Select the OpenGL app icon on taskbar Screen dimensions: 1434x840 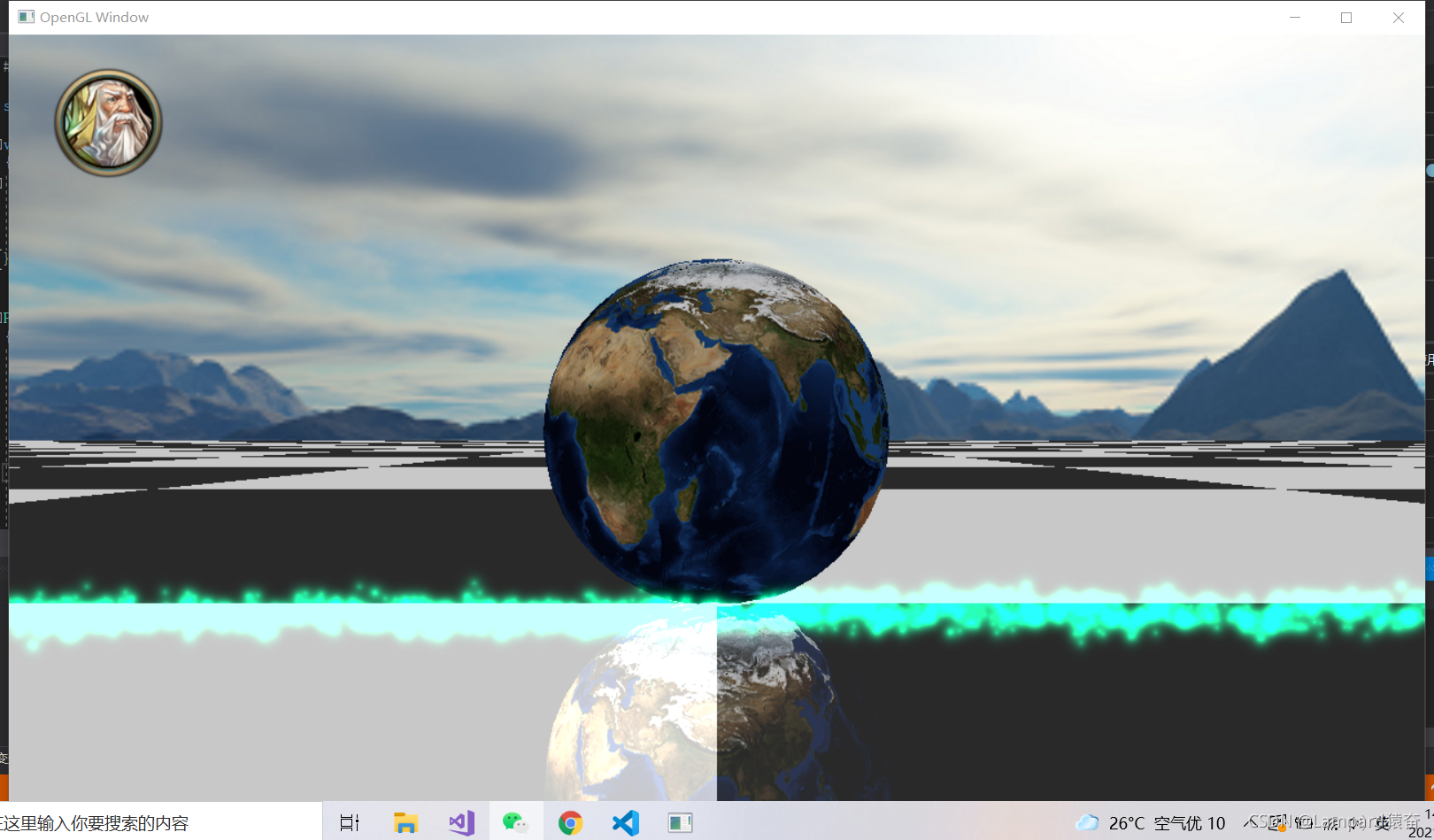click(x=681, y=822)
